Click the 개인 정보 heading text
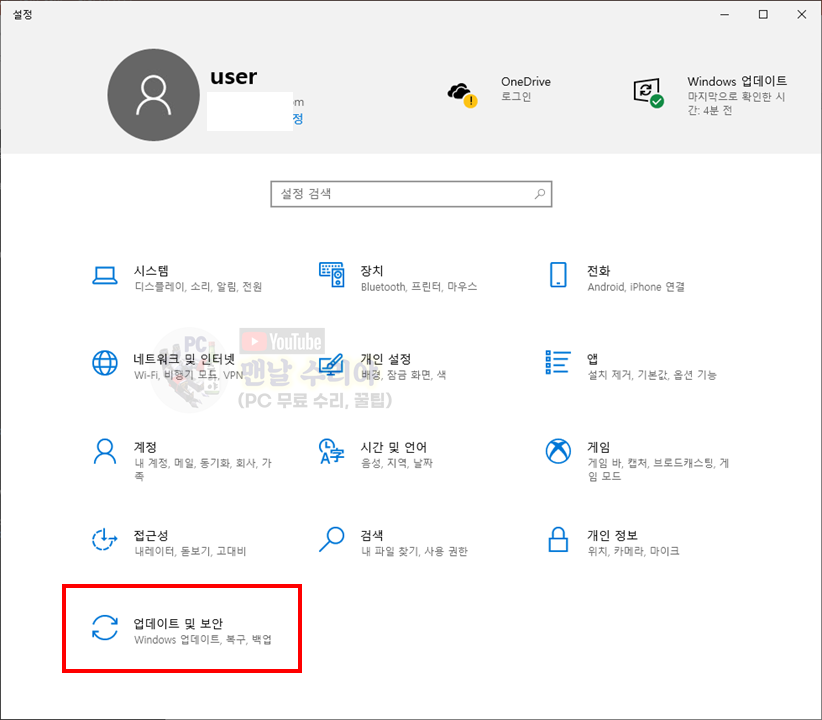This screenshot has height=720, width=822. pos(612,535)
